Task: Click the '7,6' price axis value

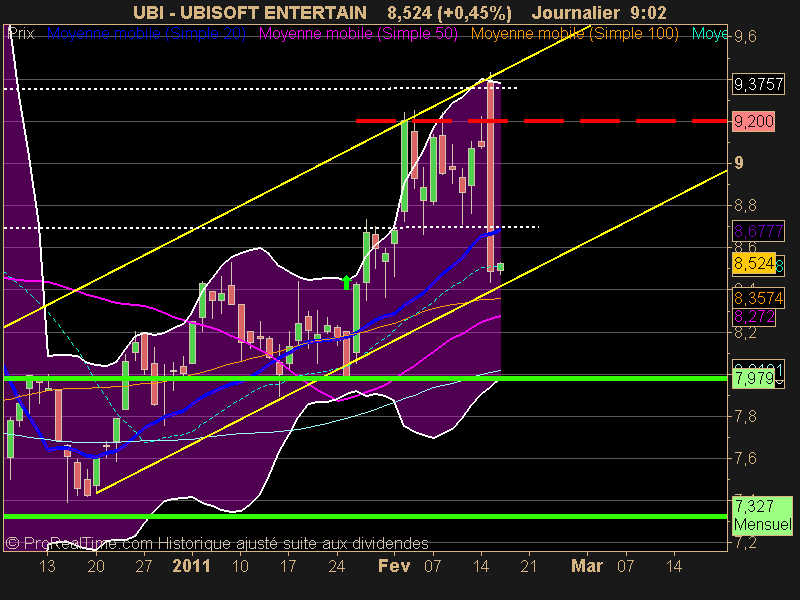Action: (x=745, y=458)
